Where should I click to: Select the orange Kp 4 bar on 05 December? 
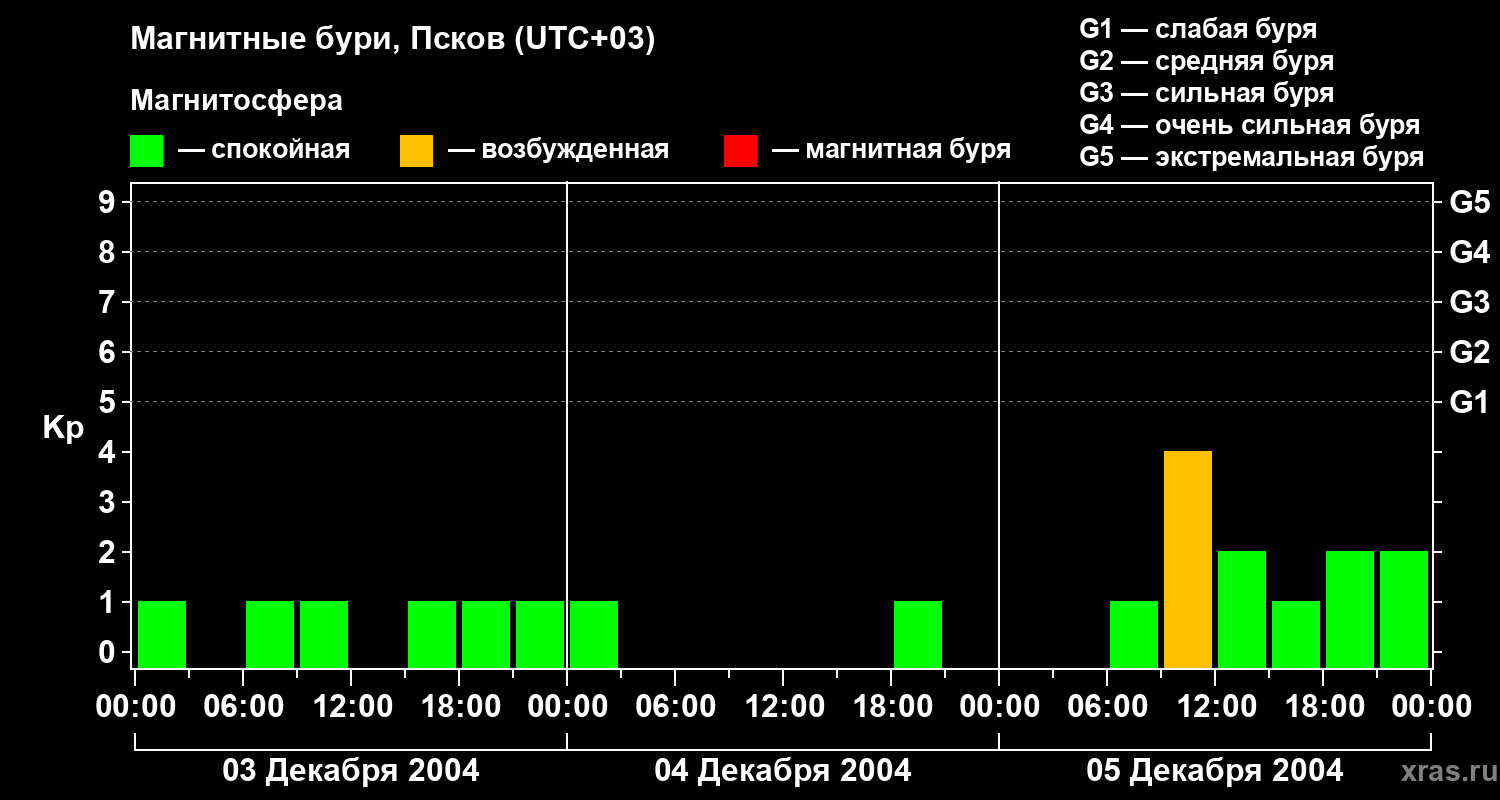coord(1188,559)
